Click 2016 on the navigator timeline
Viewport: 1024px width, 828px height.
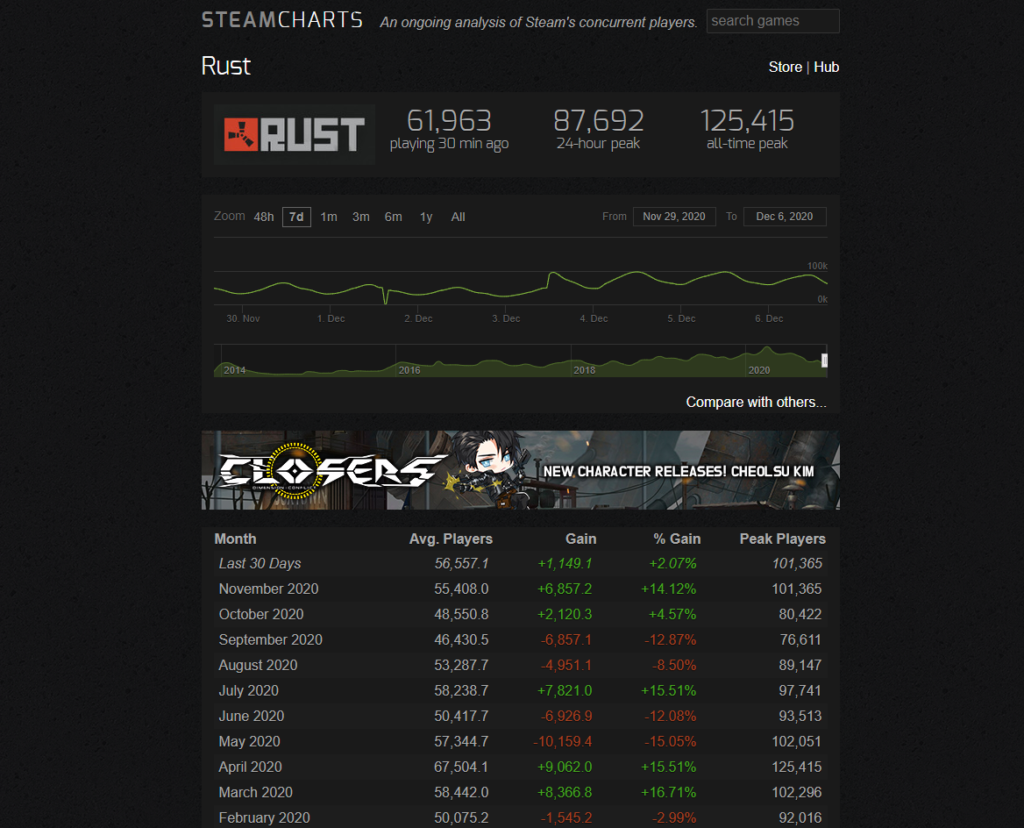coord(409,370)
